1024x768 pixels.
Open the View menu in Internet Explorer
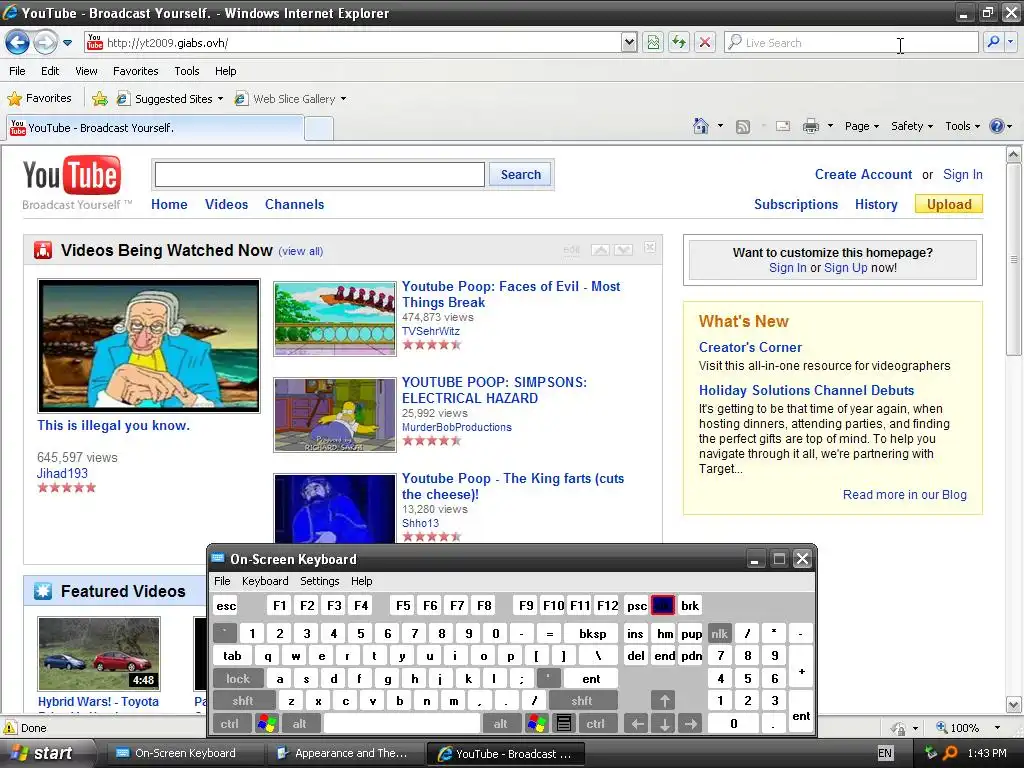(x=86, y=71)
